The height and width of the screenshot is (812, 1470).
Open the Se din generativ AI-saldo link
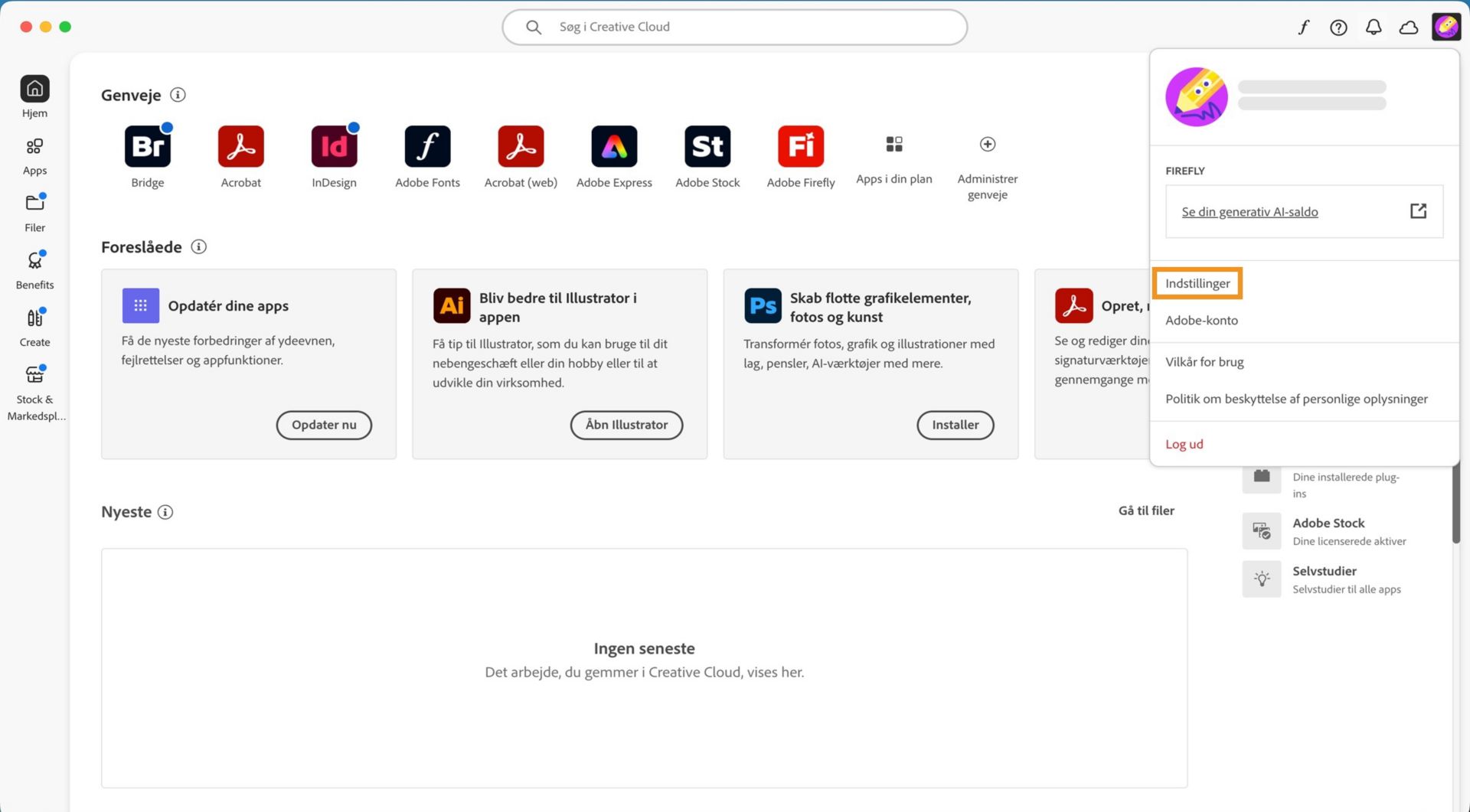pyautogui.click(x=1250, y=211)
